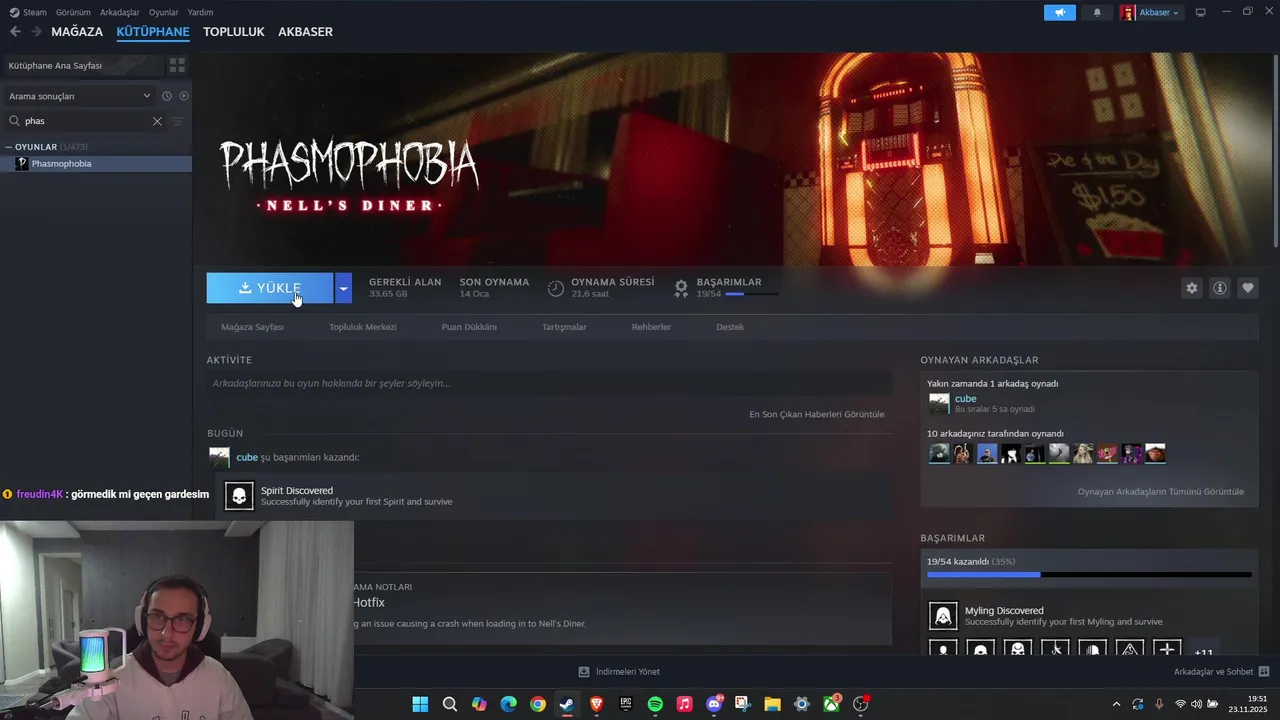Viewport: 1280px width, 720px height.
Task: Click the first friend avatar in played-by row
Action: 939,454
